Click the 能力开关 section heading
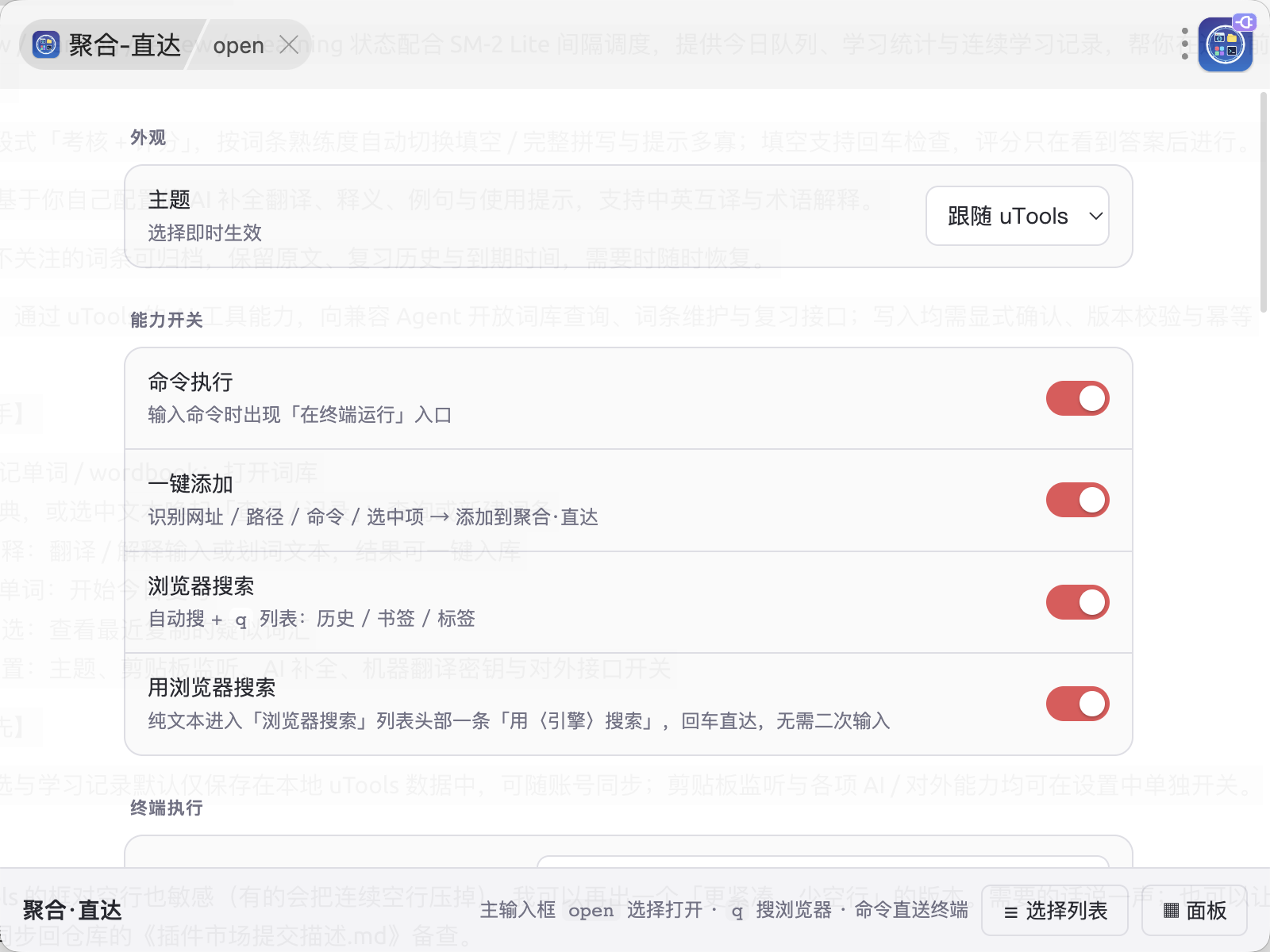This screenshot has width=1270, height=952. 167,320
